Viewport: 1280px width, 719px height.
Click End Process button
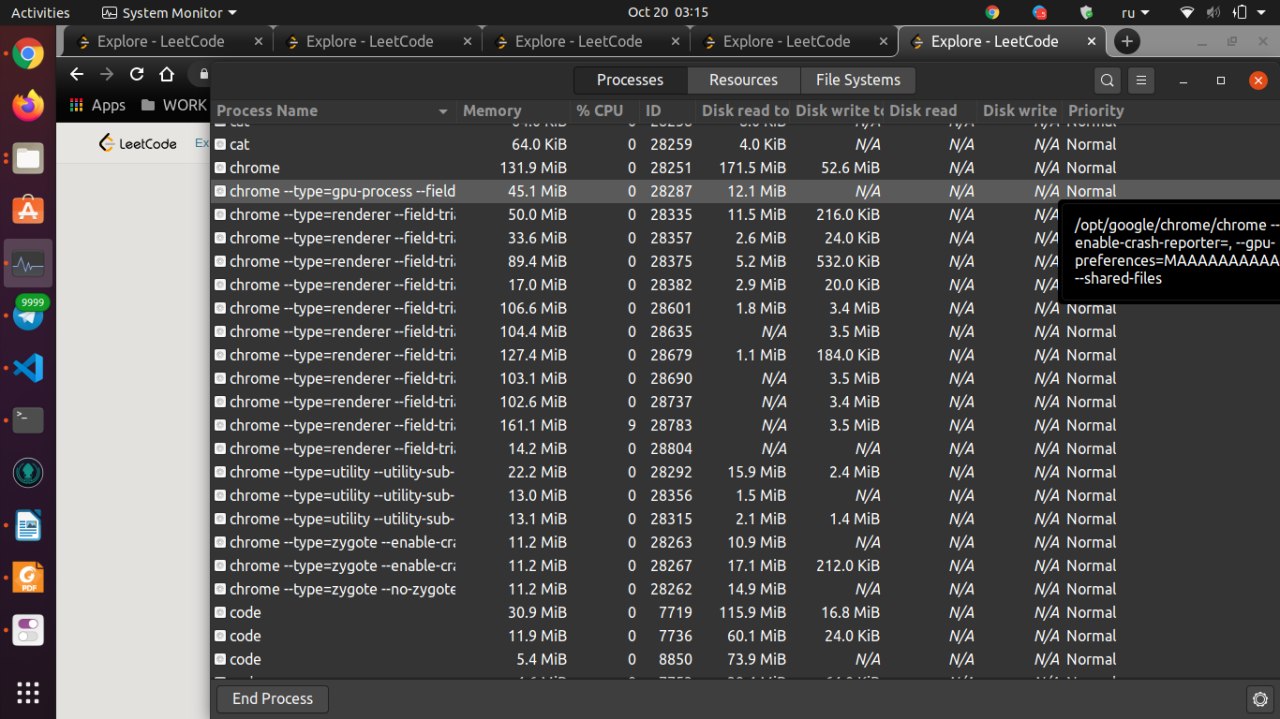click(272, 699)
